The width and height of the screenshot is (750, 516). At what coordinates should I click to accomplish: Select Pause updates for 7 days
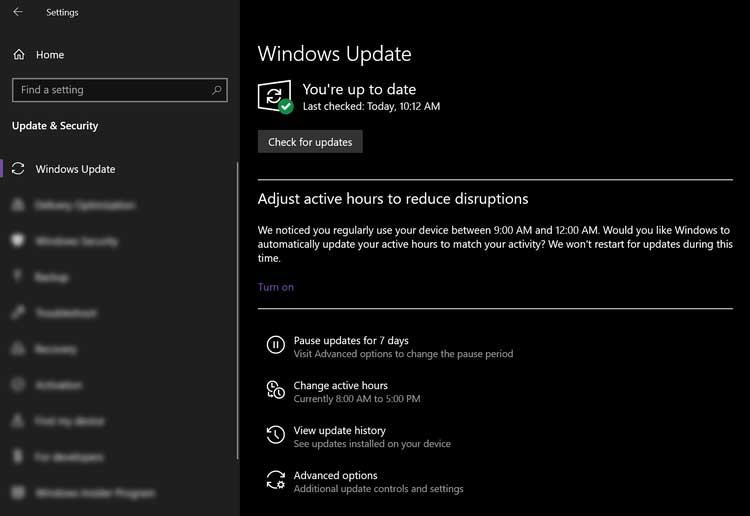[x=351, y=340]
